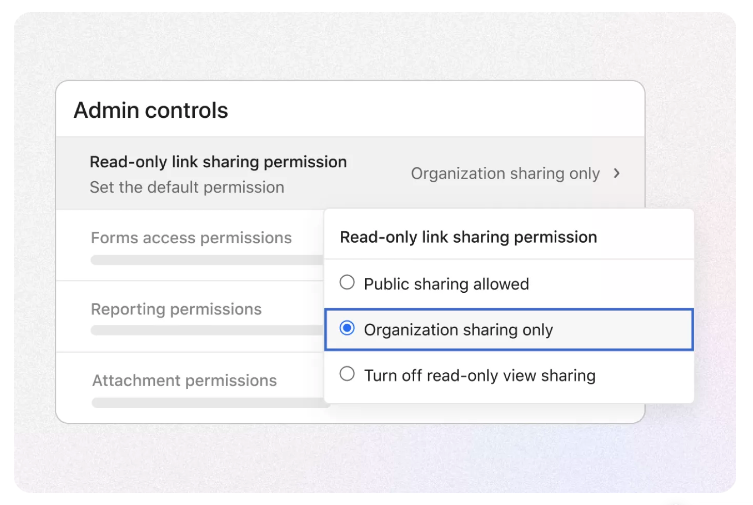Click the chevron arrow beside Organization sharing only

point(616,173)
